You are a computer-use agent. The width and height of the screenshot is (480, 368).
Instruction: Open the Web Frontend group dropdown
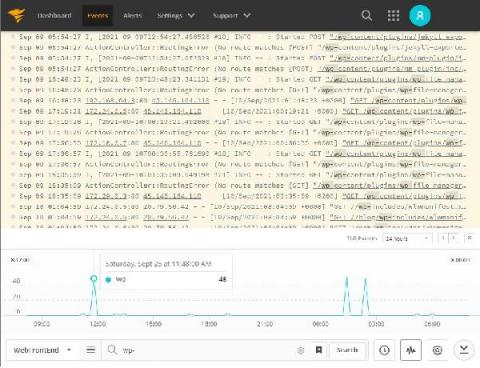[x=42, y=350]
